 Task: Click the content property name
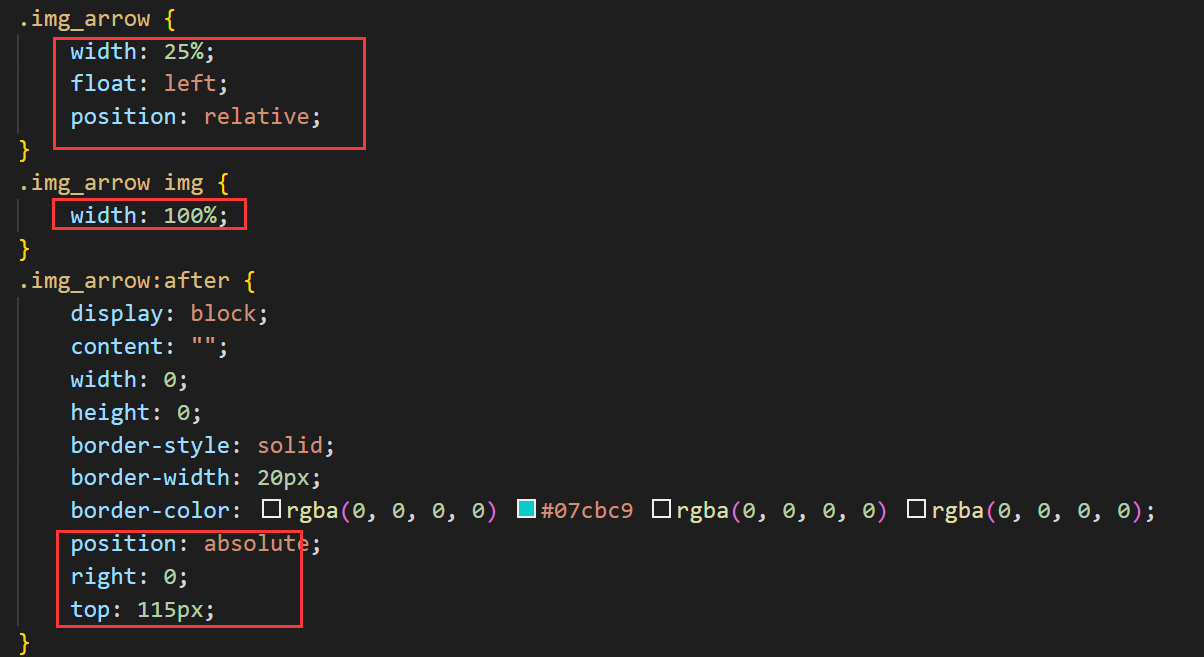[116, 347]
